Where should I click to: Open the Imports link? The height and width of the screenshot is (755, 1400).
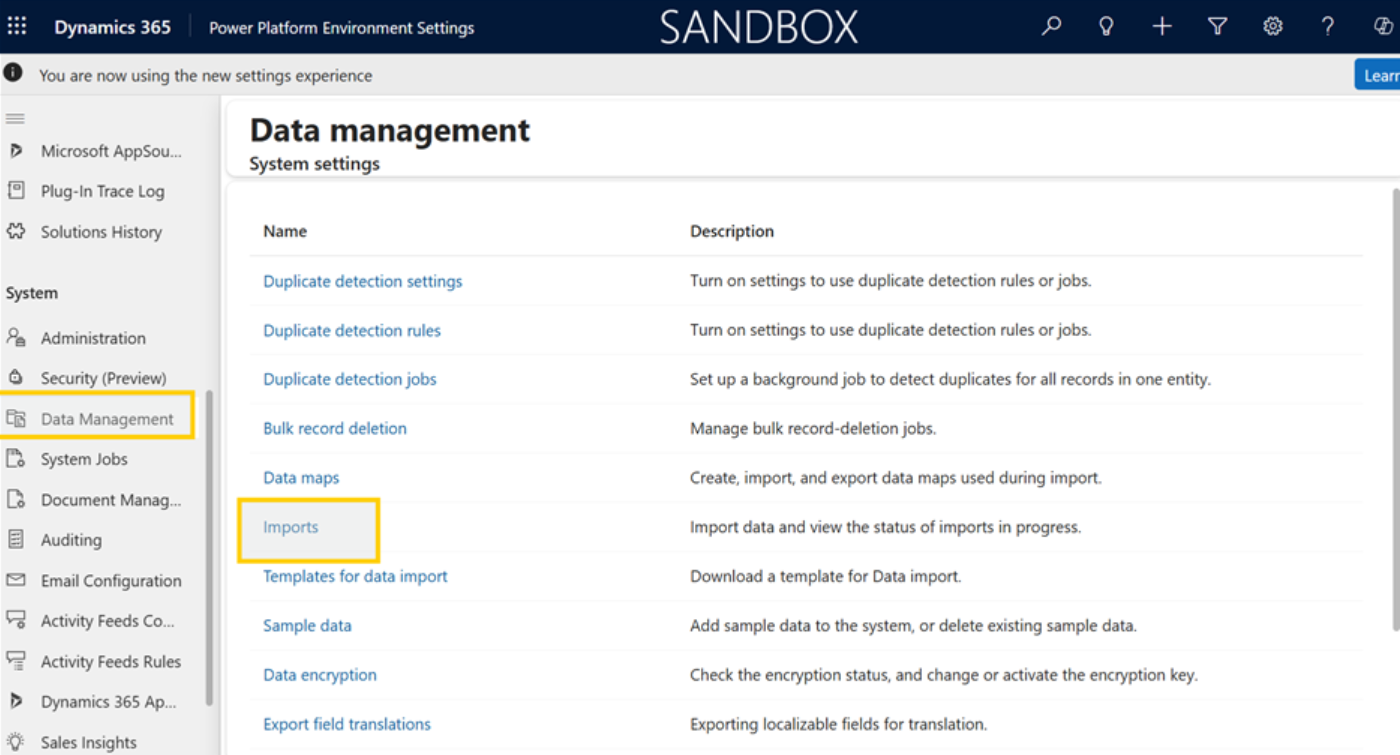pyautogui.click(x=291, y=527)
